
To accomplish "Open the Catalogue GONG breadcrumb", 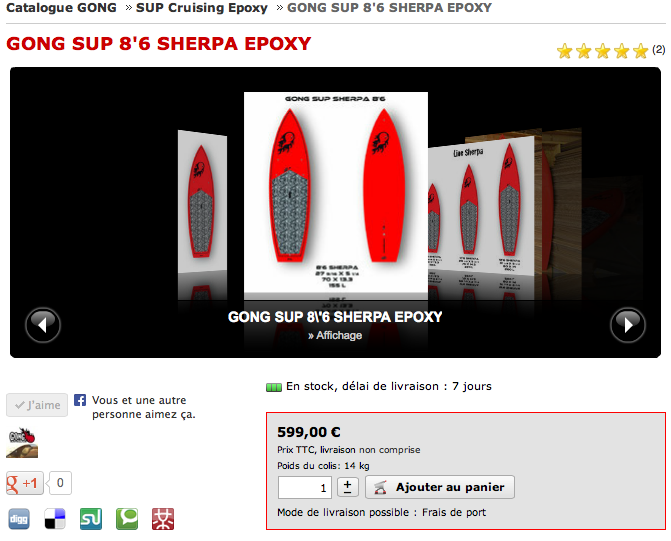I will coord(61,8).
